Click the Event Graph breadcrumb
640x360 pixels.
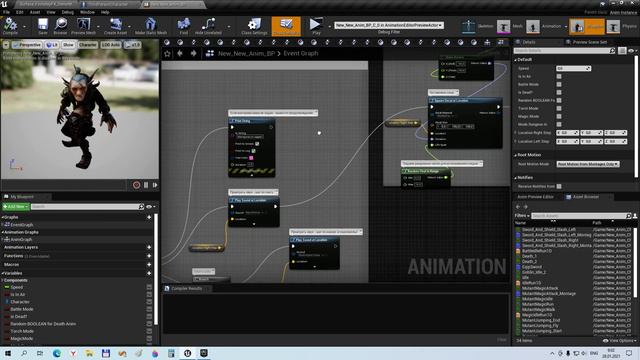coord(301,53)
